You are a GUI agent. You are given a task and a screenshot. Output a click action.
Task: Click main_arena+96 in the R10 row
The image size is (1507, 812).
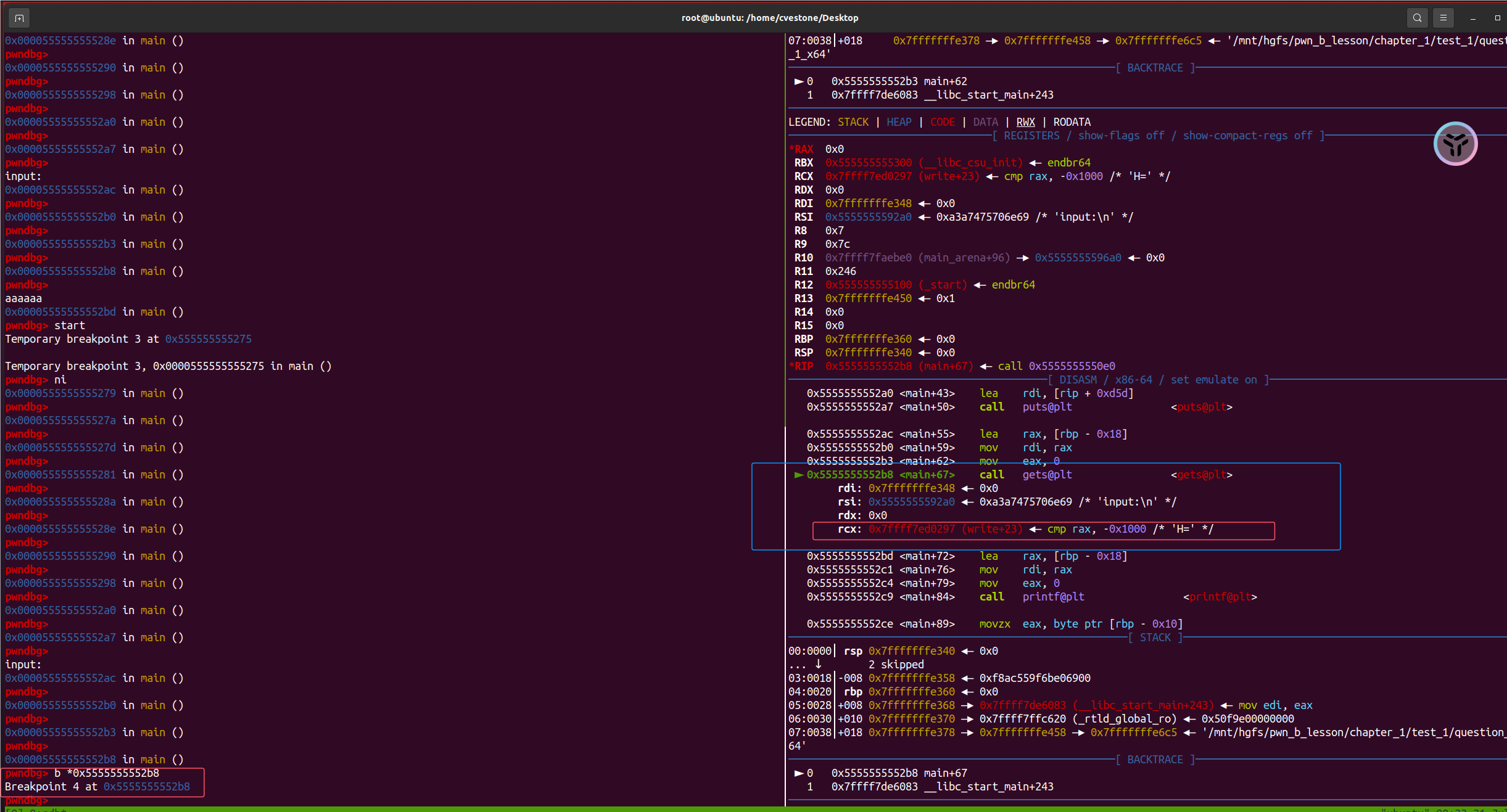tap(964, 258)
